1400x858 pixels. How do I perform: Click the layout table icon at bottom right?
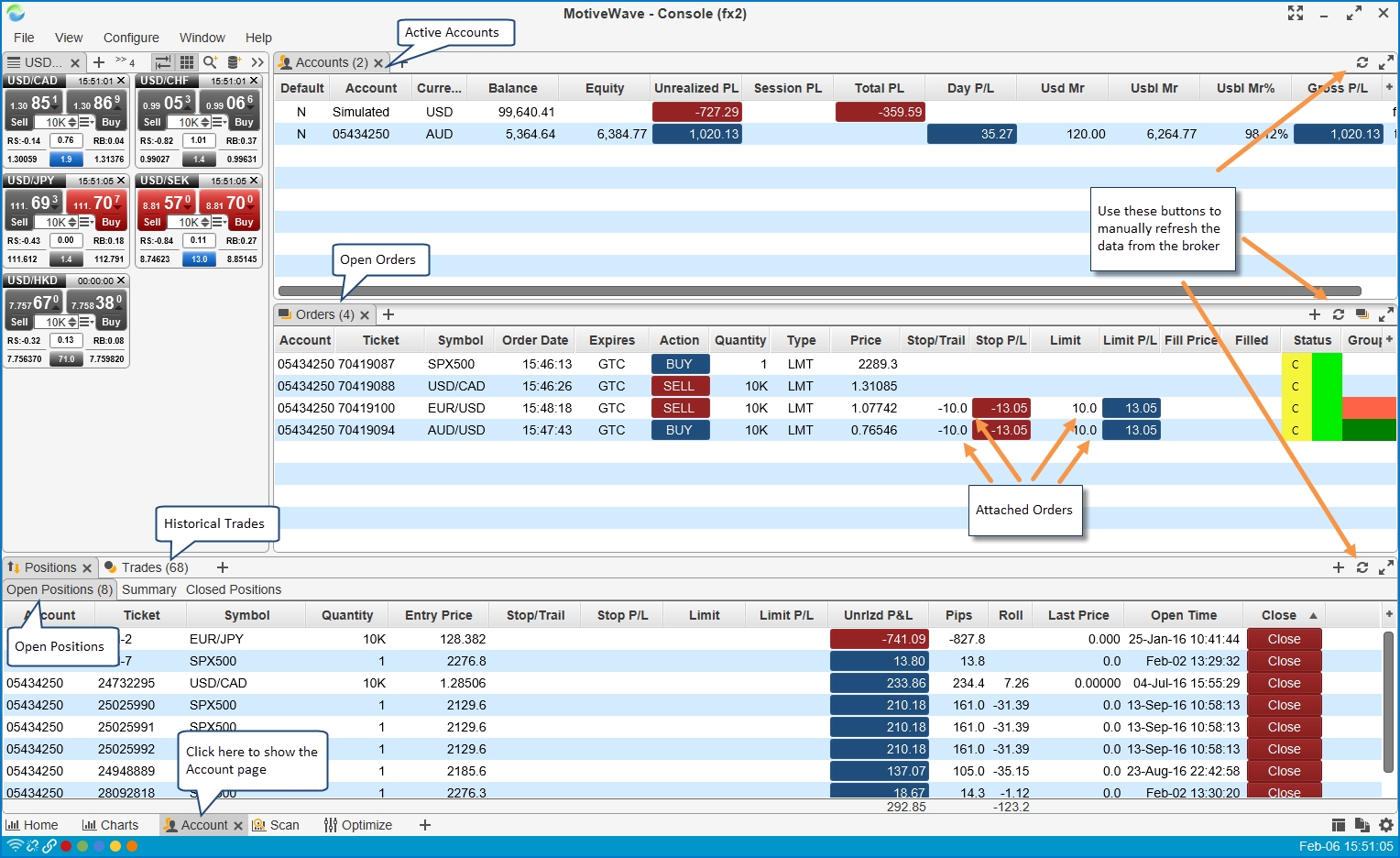coord(1339,825)
